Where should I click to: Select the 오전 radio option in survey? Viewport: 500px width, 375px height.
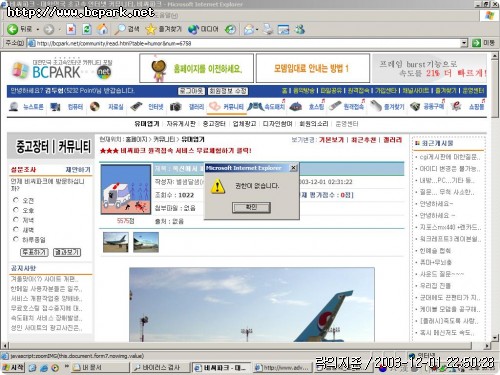16,200
